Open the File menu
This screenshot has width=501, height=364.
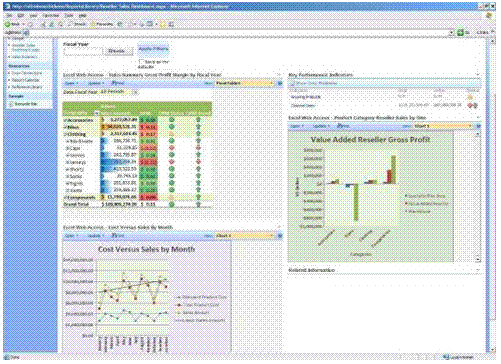click(9, 15)
